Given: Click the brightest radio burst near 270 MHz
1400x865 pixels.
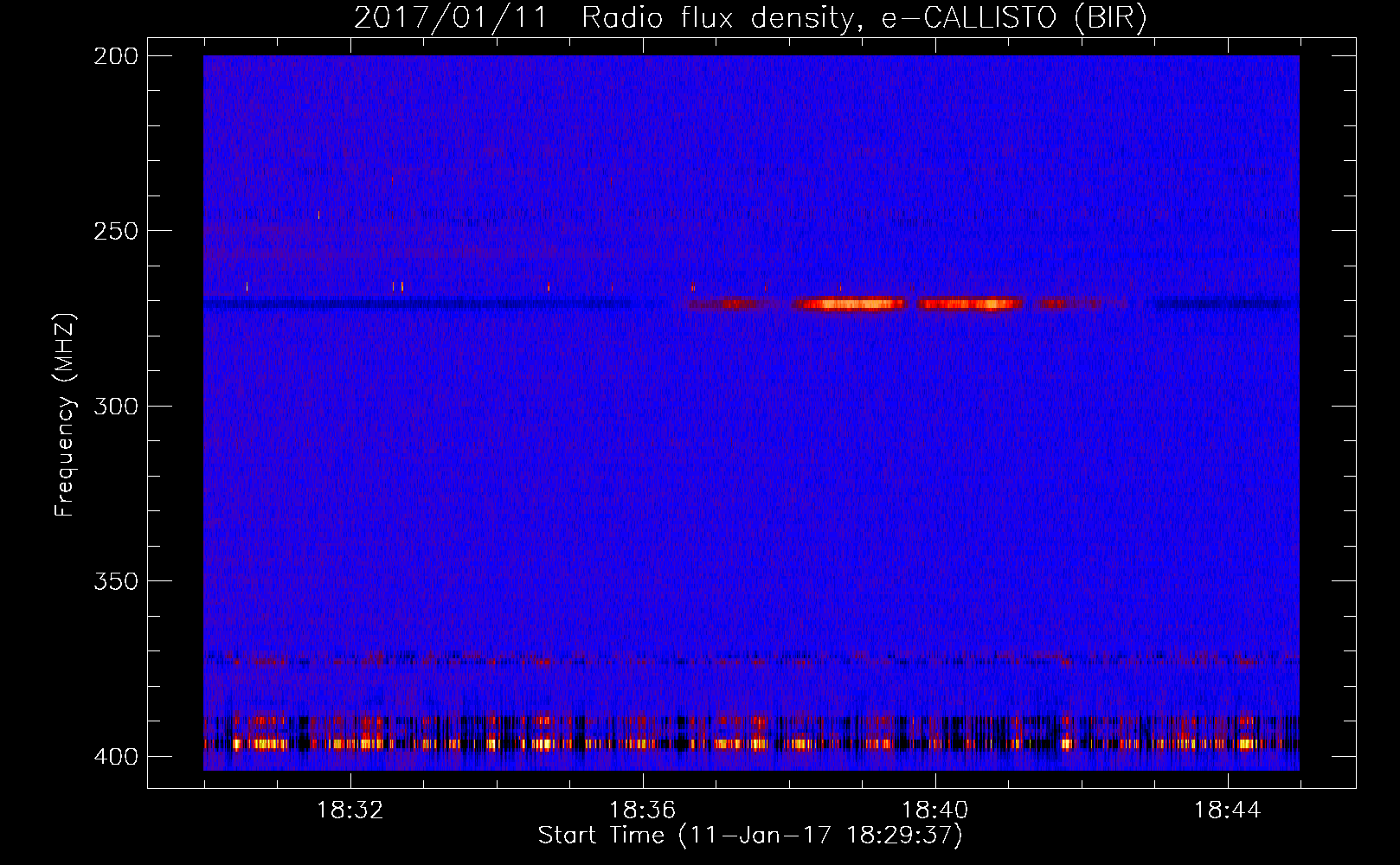Looking at the screenshot, I should 849,304.
